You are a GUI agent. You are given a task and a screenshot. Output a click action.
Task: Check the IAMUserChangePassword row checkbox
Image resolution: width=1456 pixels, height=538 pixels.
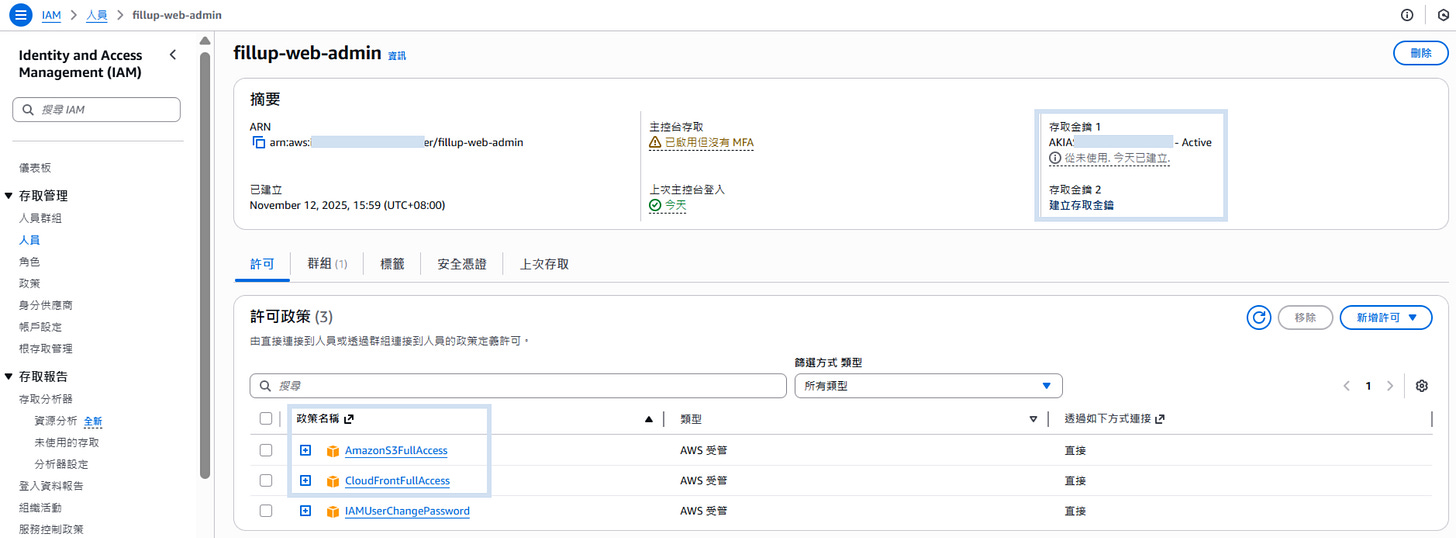point(265,511)
